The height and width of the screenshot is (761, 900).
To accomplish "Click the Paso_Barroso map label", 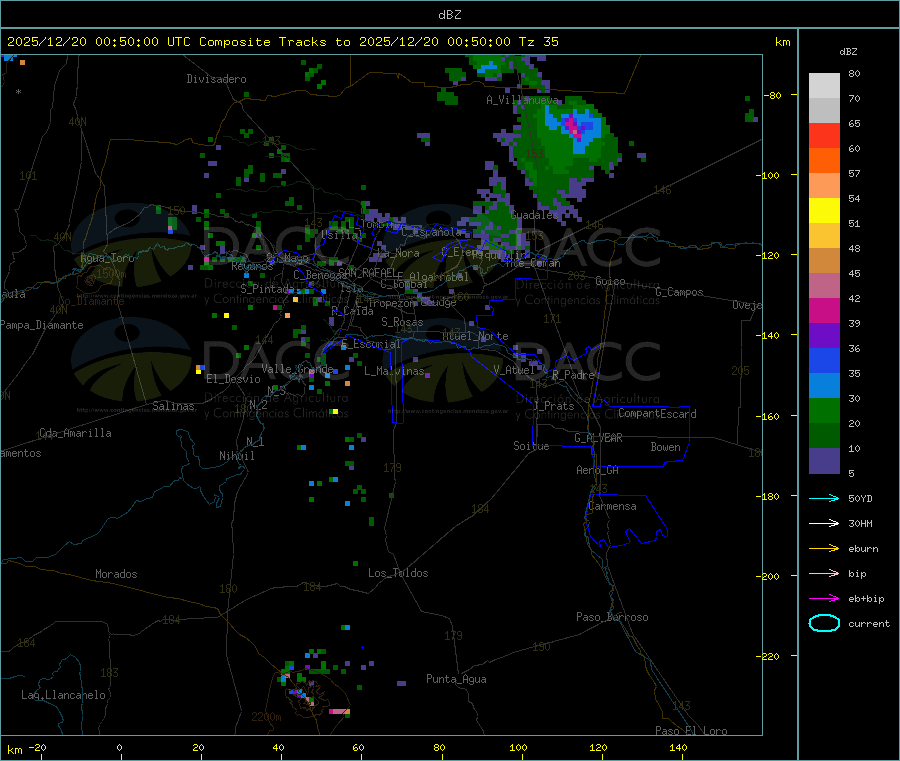I will (612, 617).
